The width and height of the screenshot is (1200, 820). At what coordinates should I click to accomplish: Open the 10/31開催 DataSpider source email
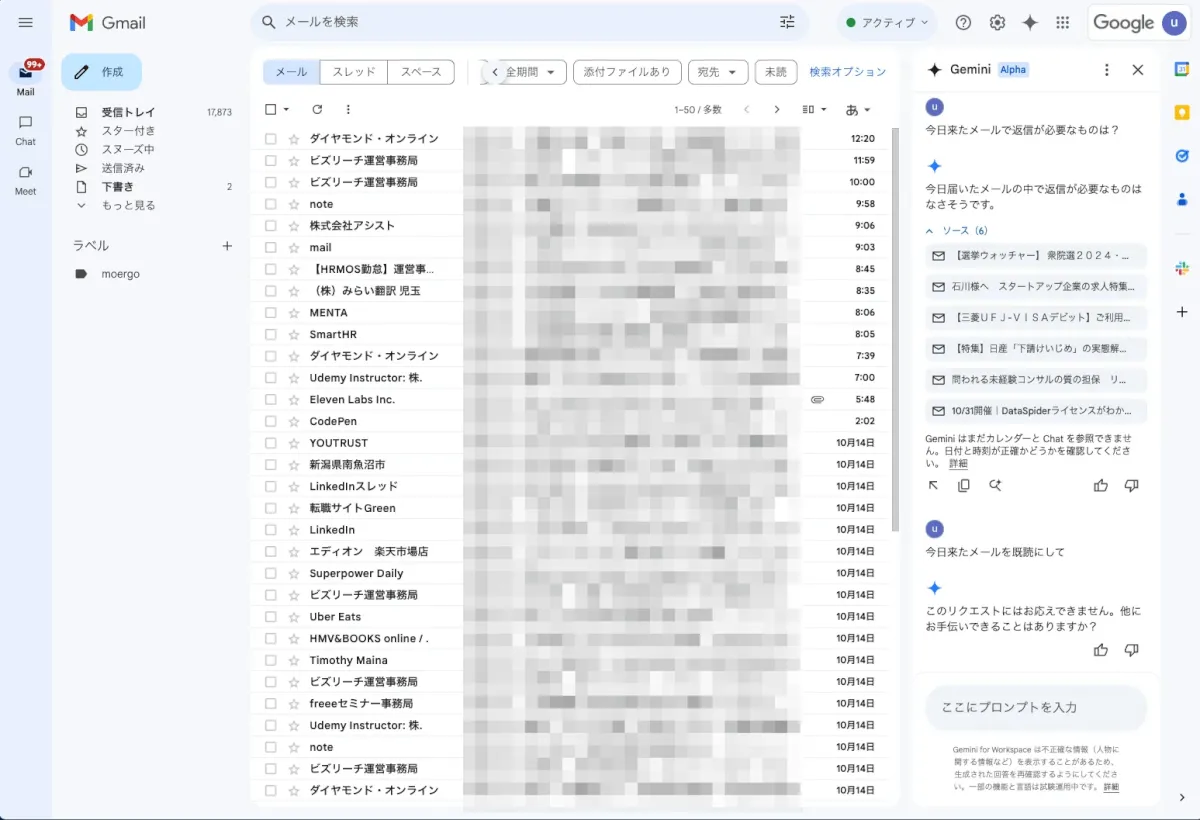[x=1035, y=411]
